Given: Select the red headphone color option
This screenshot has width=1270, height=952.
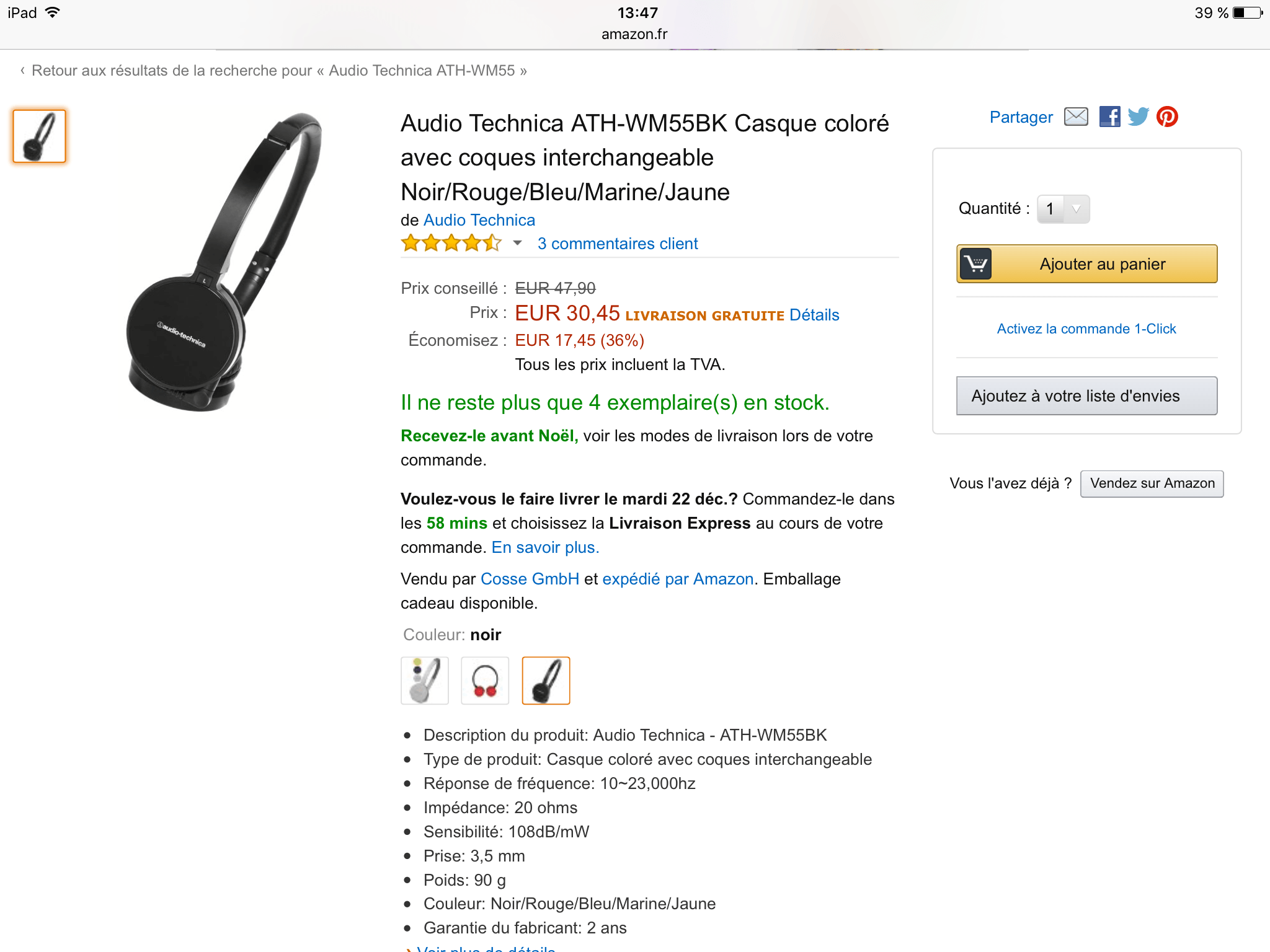Looking at the screenshot, I should [x=485, y=681].
